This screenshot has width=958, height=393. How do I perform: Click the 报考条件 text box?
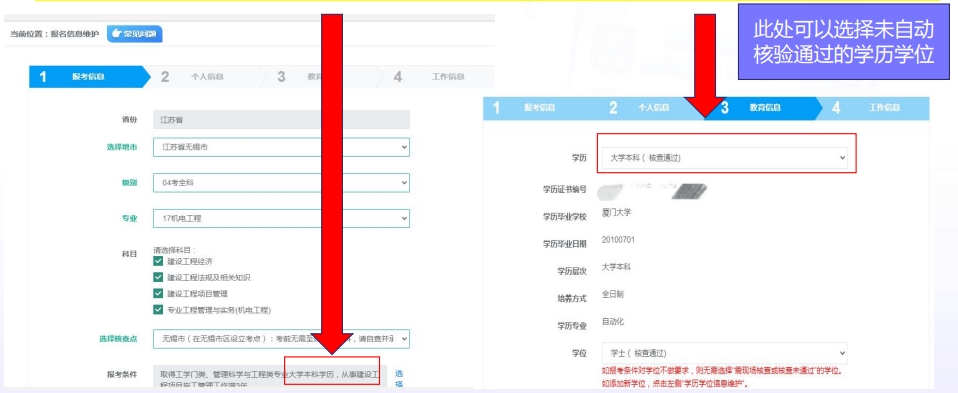269,378
